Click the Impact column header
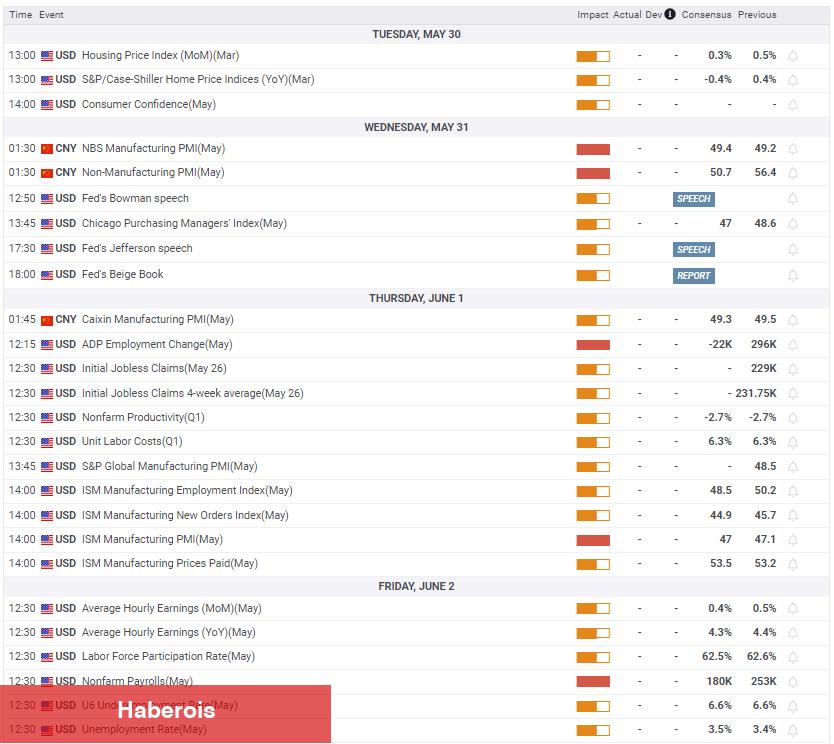Screen dimensions: 834x744 593,15
